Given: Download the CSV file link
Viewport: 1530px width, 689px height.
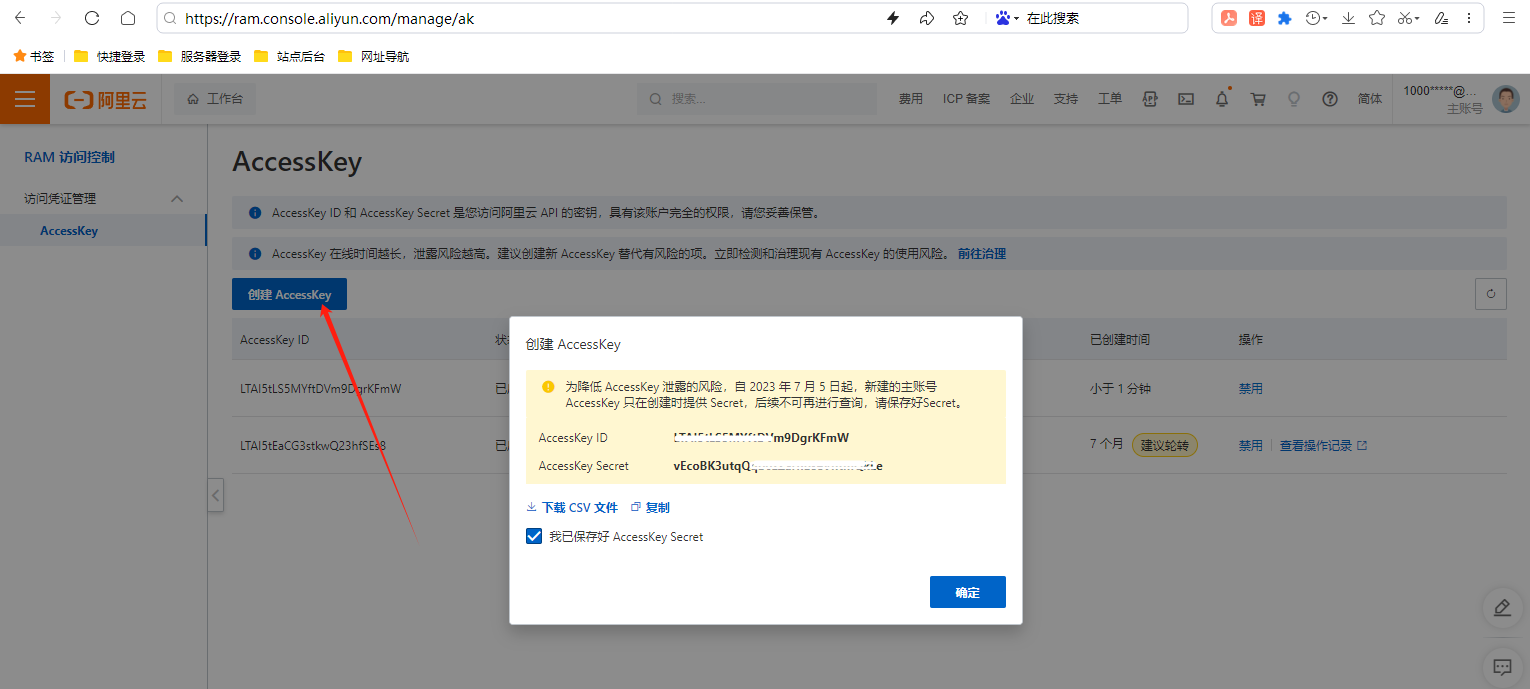Looking at the screenshot, I should [x=572, y=508].
